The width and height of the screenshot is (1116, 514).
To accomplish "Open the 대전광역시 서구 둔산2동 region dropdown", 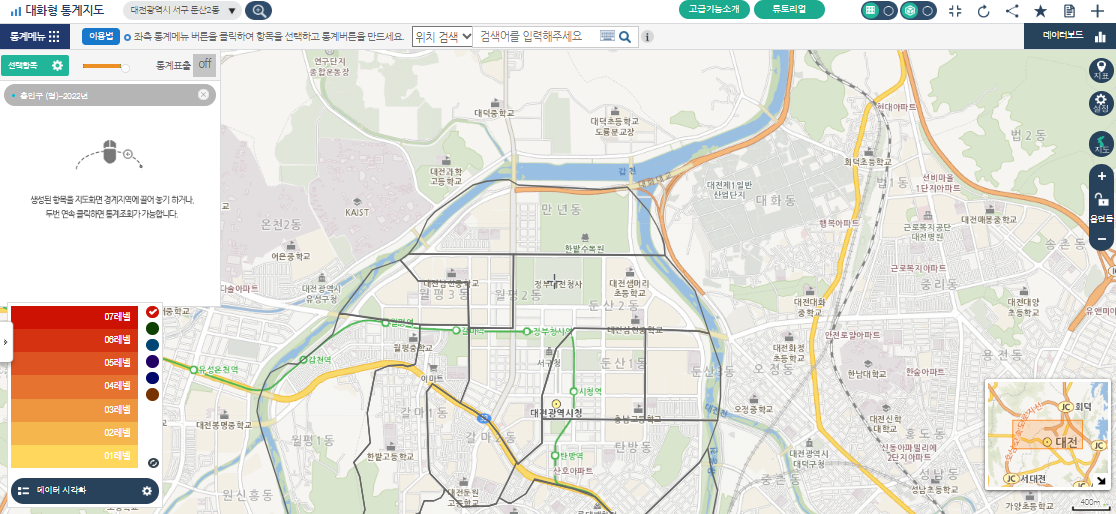I will pyautogui.click(x=183, y=11).
